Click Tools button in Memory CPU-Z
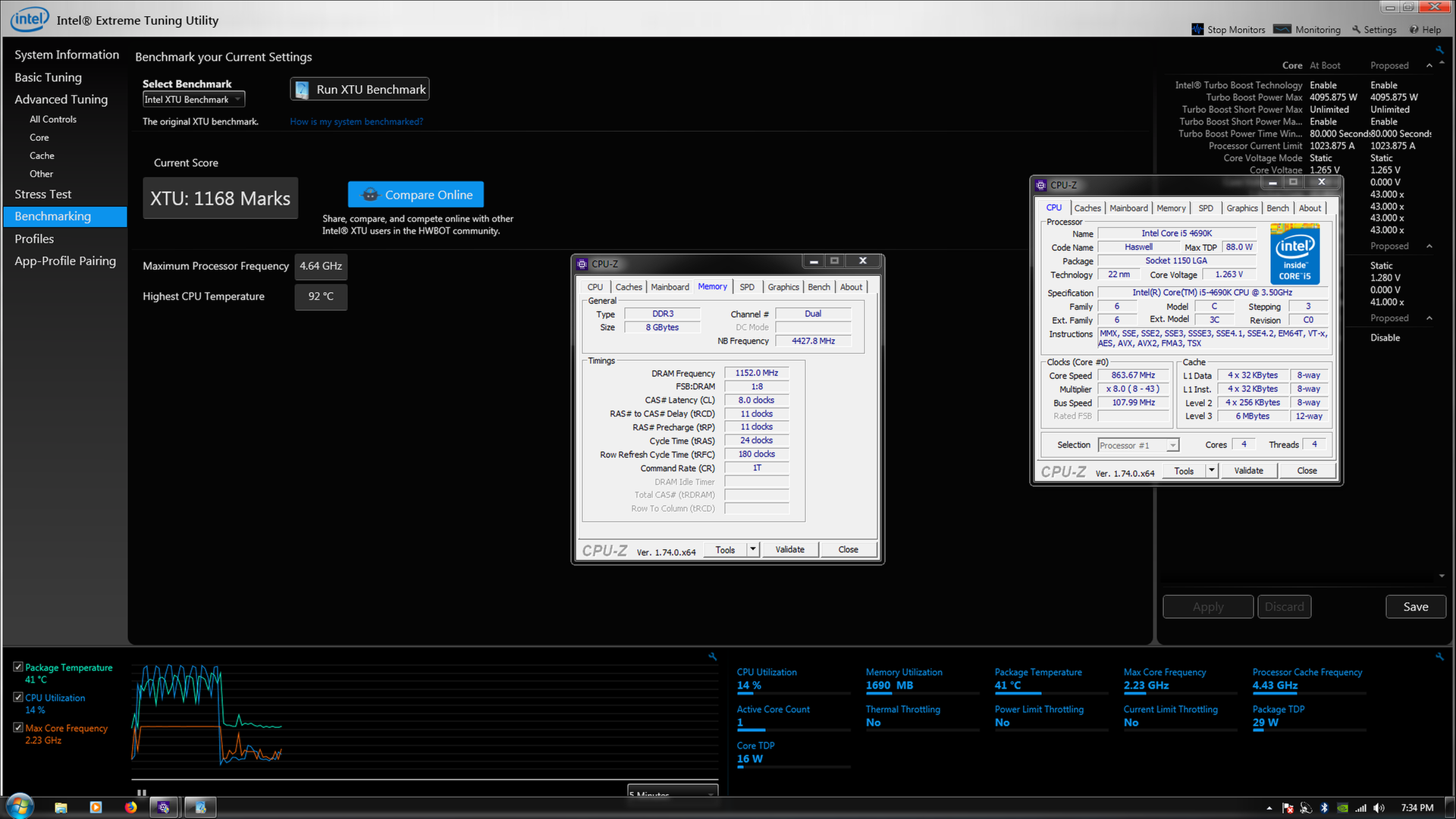The width and height of the screenshot is (1456, 819). click(725, 550)
